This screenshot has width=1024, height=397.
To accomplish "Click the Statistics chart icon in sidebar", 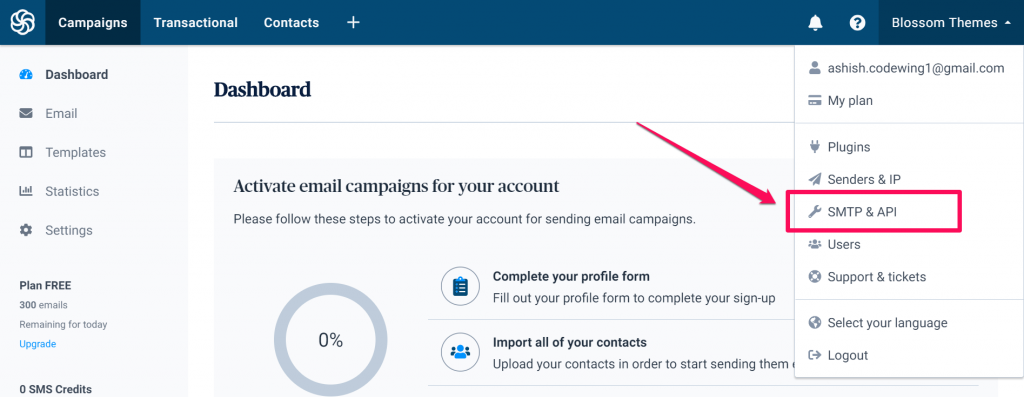I will [25, 191].
